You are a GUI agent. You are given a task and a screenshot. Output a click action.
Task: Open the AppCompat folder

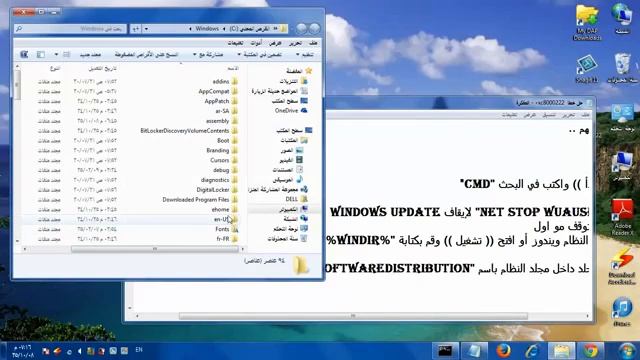tap(218, 91)
